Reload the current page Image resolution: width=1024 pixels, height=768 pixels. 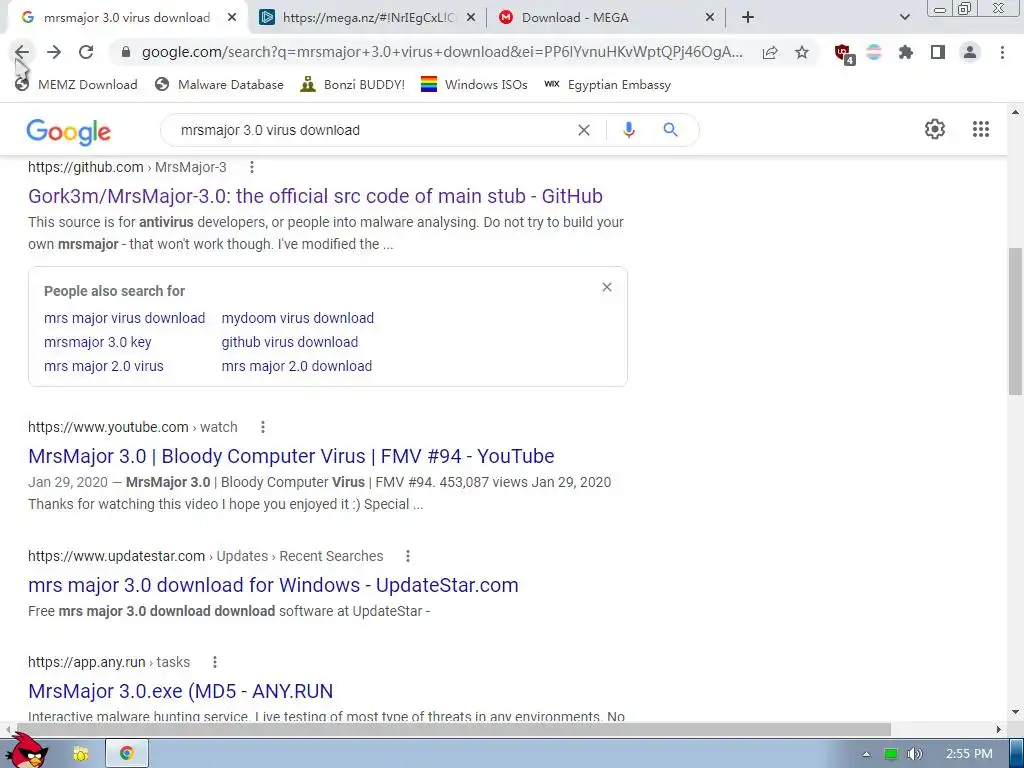tap(86, 52)
